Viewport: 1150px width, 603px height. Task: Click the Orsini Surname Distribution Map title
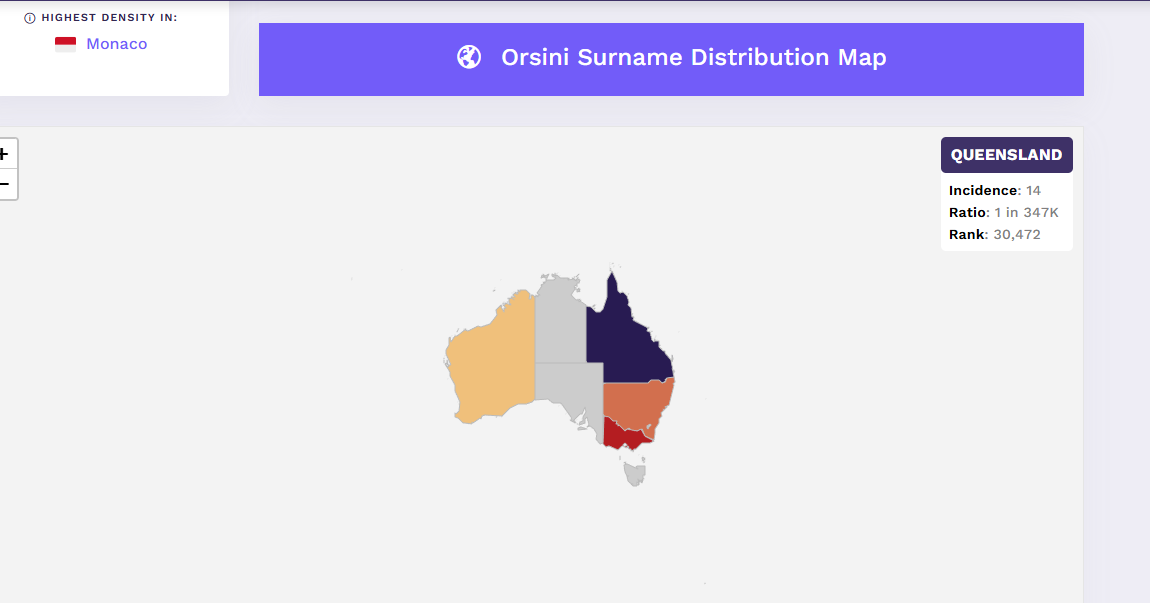[x=693, y=57]
